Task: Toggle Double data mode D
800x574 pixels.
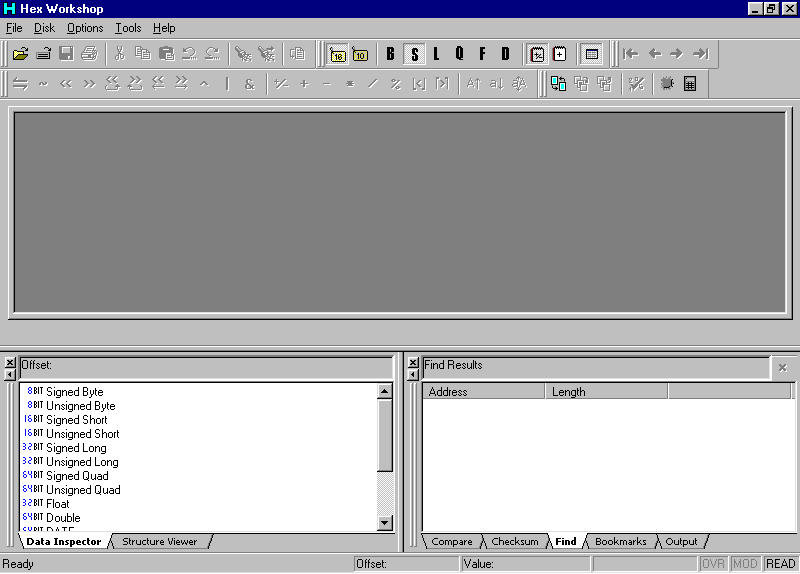Action: pos(505,54)
